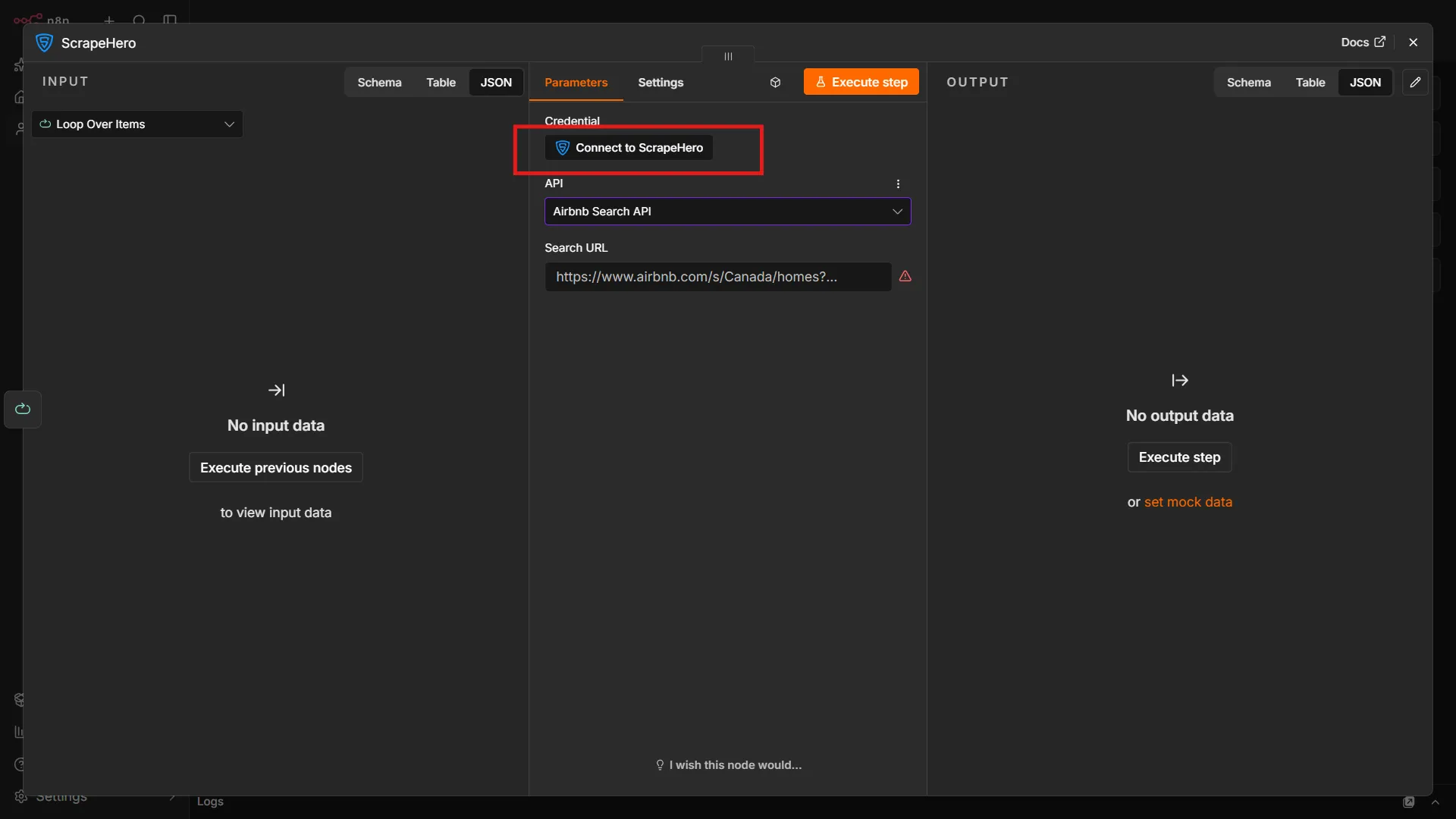1456x819 pixels.
Task: Click the pop-out icon near Logs chevron
Action: click(x=1408, y=802)
